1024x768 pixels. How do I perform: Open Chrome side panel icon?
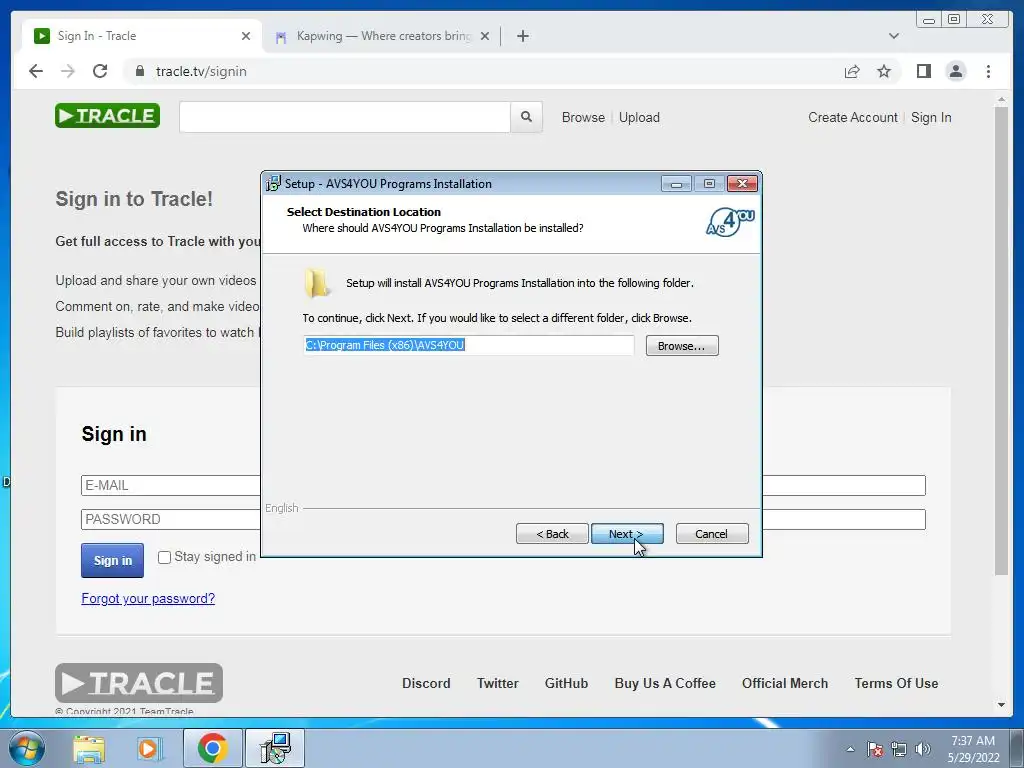tap(923, 71)
